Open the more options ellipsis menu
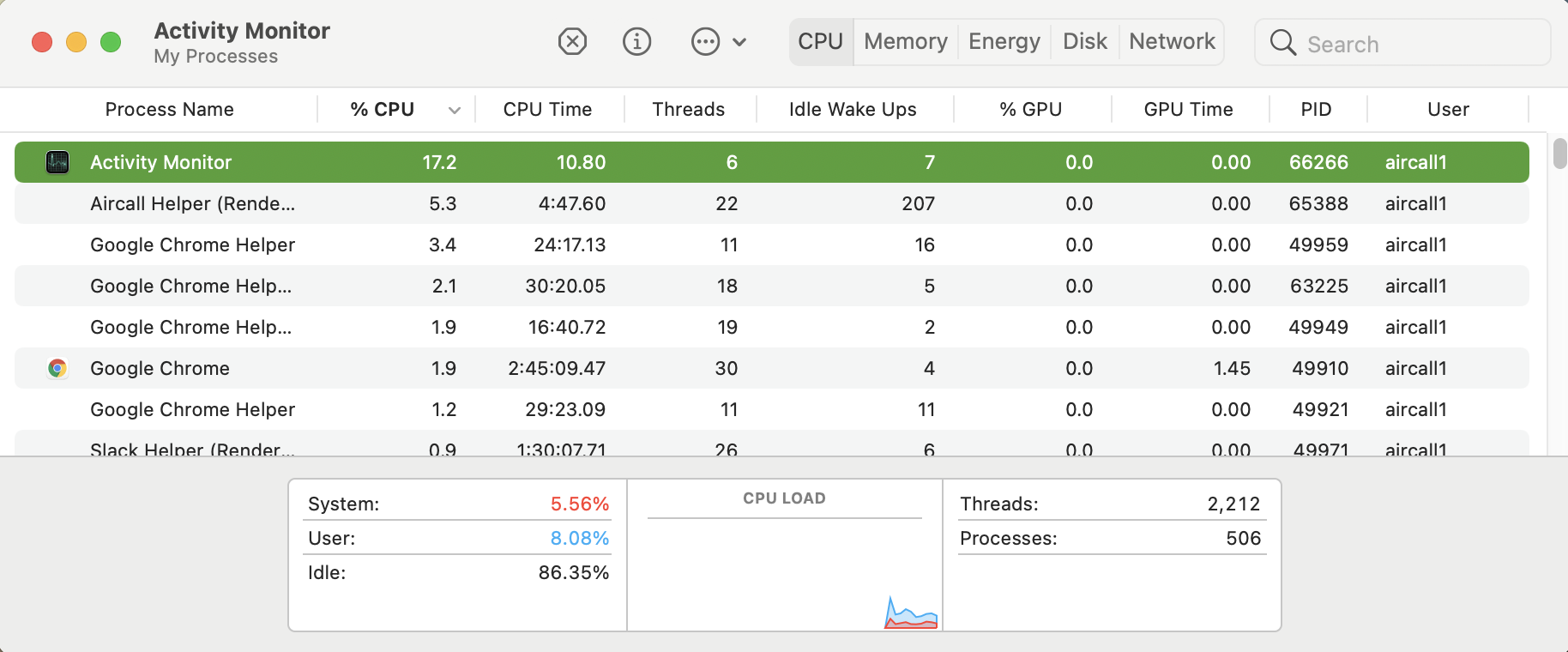1568x652 pixels. click(705, 41)
